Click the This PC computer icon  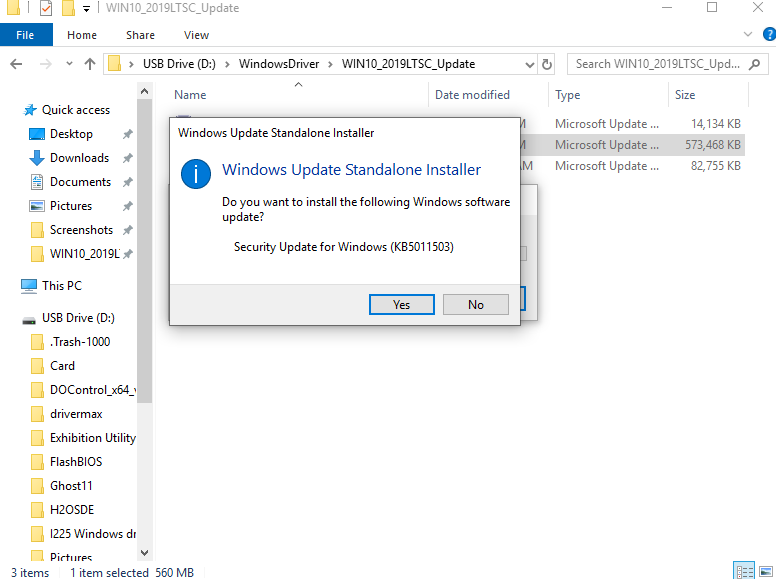(29, 286)
